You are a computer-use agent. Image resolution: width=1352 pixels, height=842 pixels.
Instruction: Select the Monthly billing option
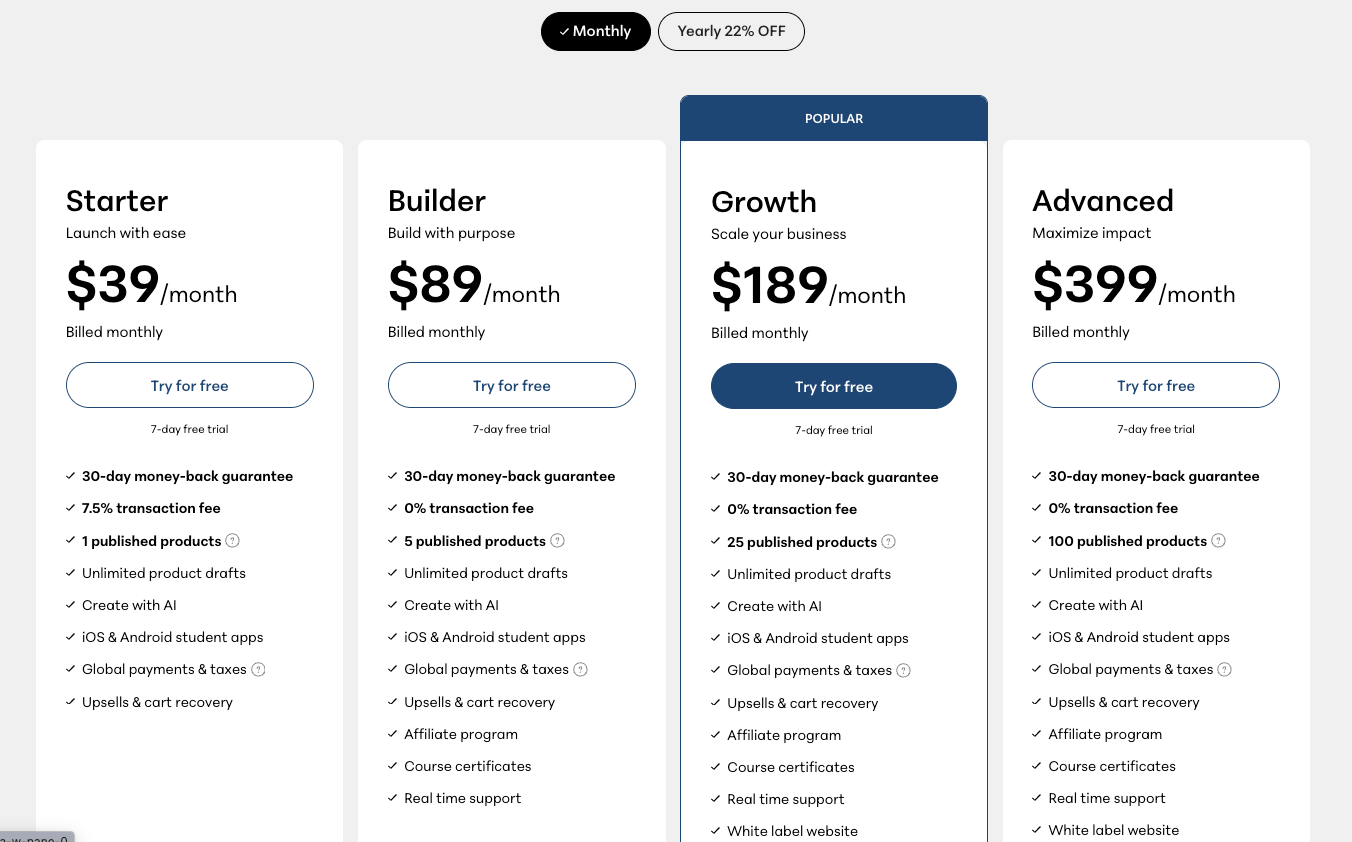coord(596,31)
